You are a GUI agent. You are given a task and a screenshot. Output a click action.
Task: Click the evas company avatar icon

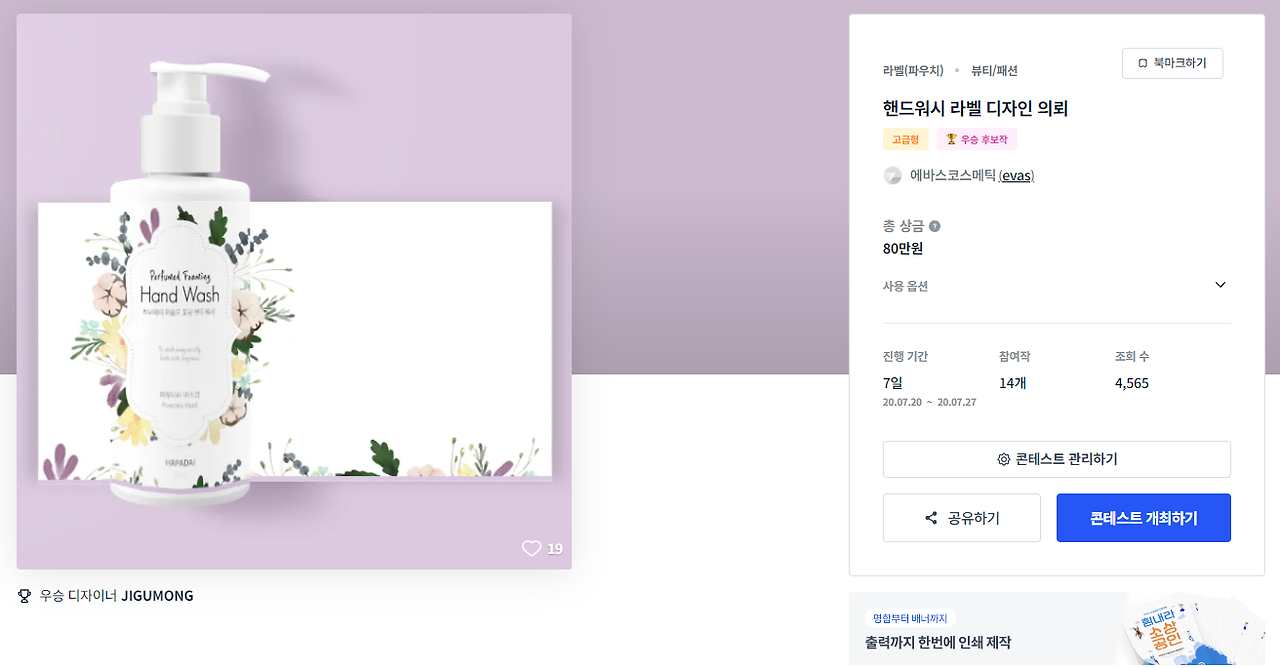[x=892, y=176]
